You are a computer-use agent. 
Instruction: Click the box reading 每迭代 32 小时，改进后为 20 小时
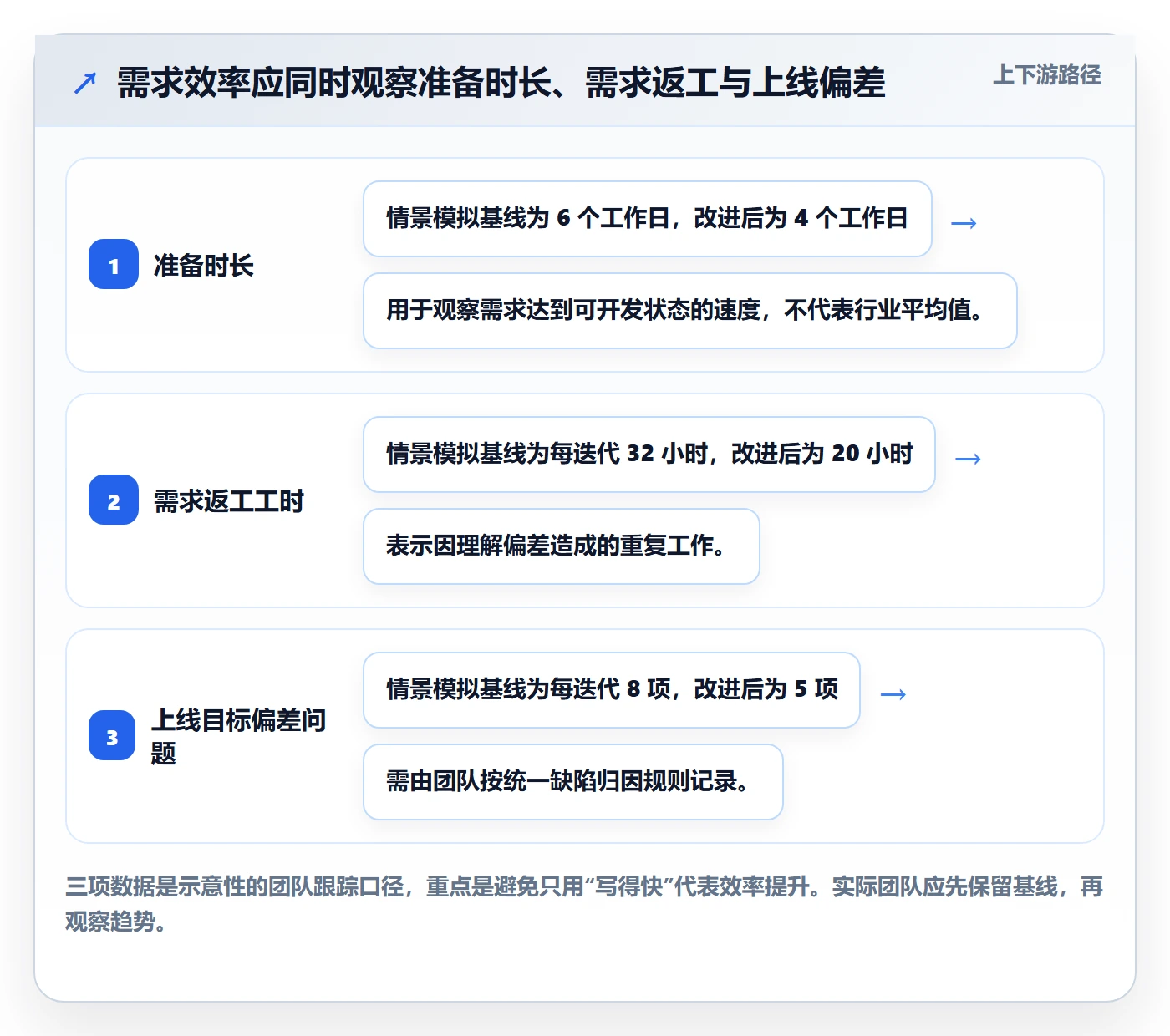(649, 455)
